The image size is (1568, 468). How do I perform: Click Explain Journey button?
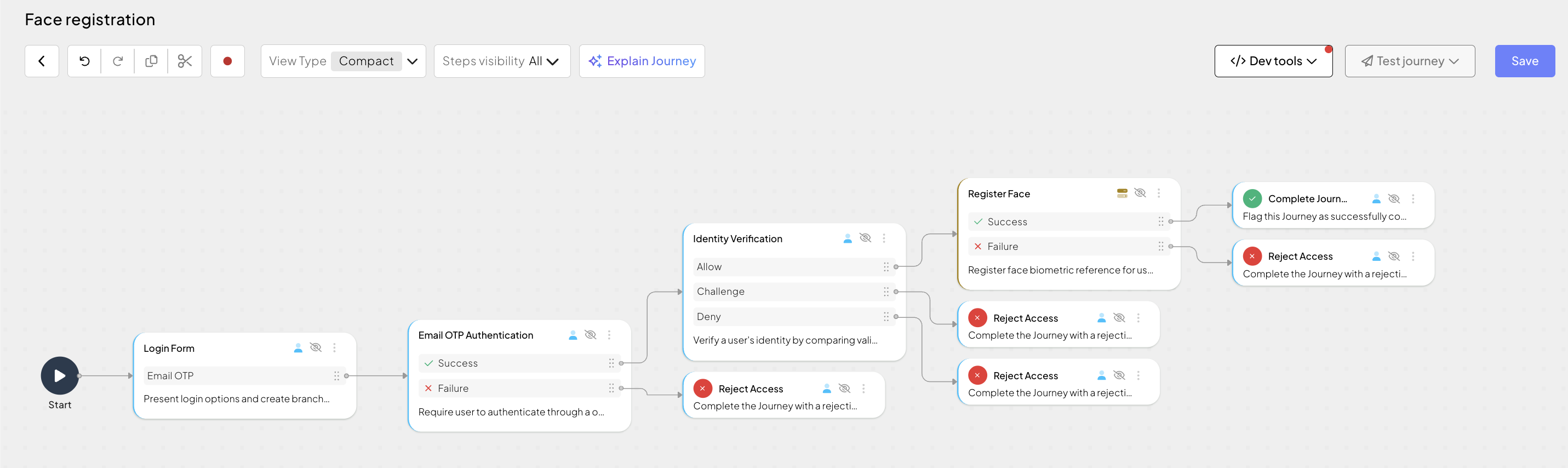(642, 61)
